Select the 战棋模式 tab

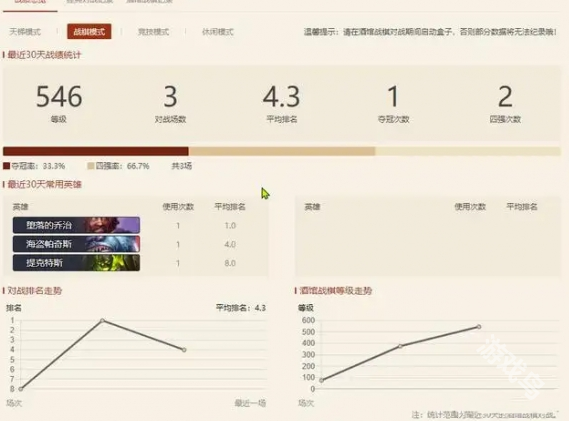point(89,32)
